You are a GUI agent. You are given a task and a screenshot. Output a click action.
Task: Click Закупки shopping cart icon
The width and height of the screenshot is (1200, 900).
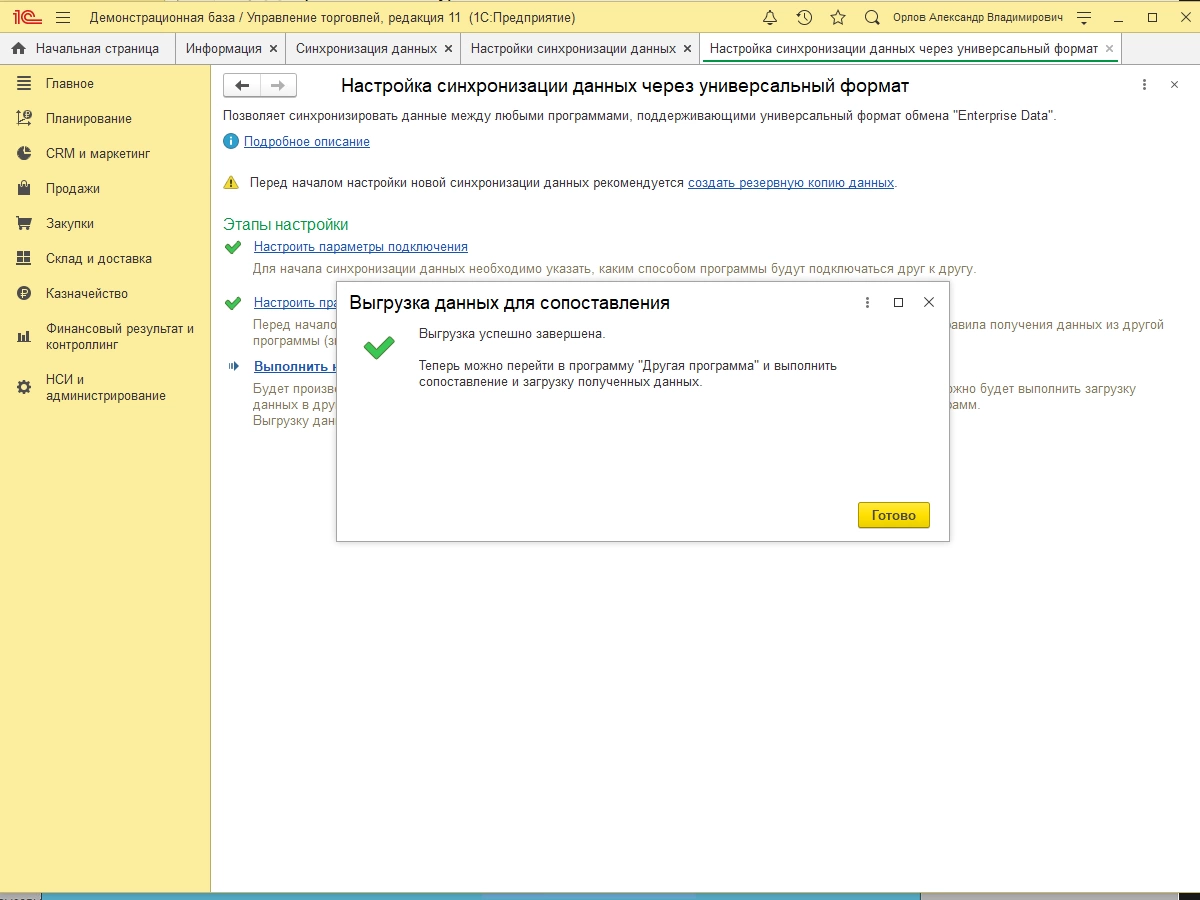(x=24, y=223)
